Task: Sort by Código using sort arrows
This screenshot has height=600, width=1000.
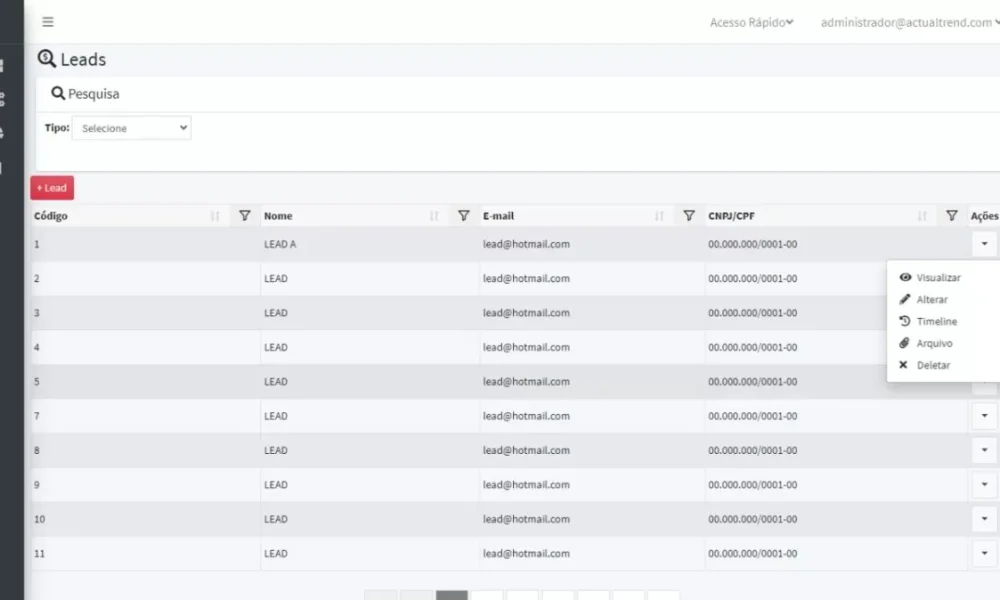Action: point(215,216)
